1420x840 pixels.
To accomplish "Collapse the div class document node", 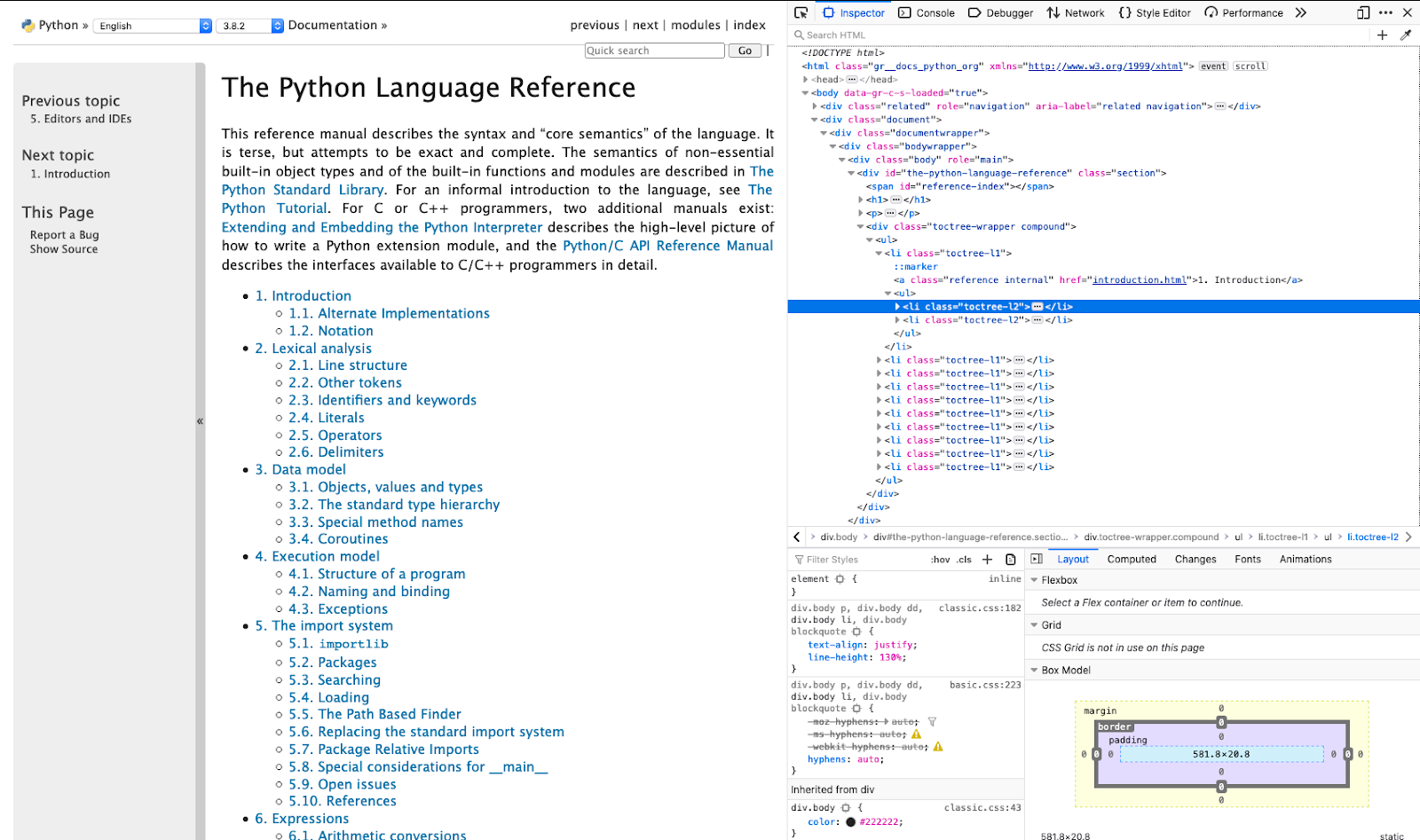I will coord(815,120).
